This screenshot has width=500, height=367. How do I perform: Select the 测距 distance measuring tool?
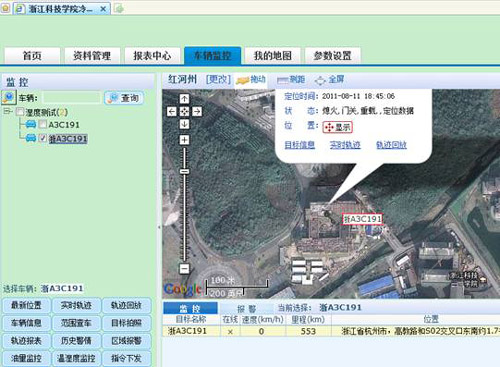pyautogui.click(x=291, y=80)
